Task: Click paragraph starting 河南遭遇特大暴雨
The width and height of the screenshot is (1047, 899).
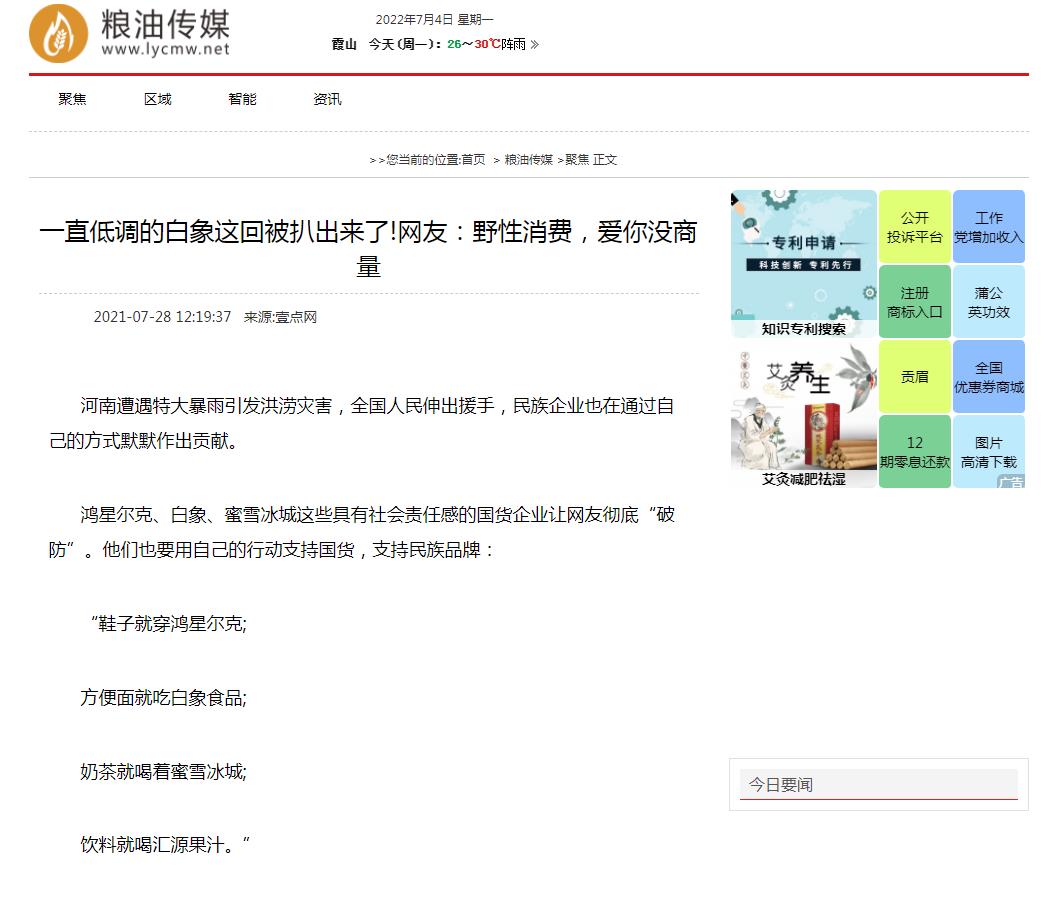Action: point(361,423)
